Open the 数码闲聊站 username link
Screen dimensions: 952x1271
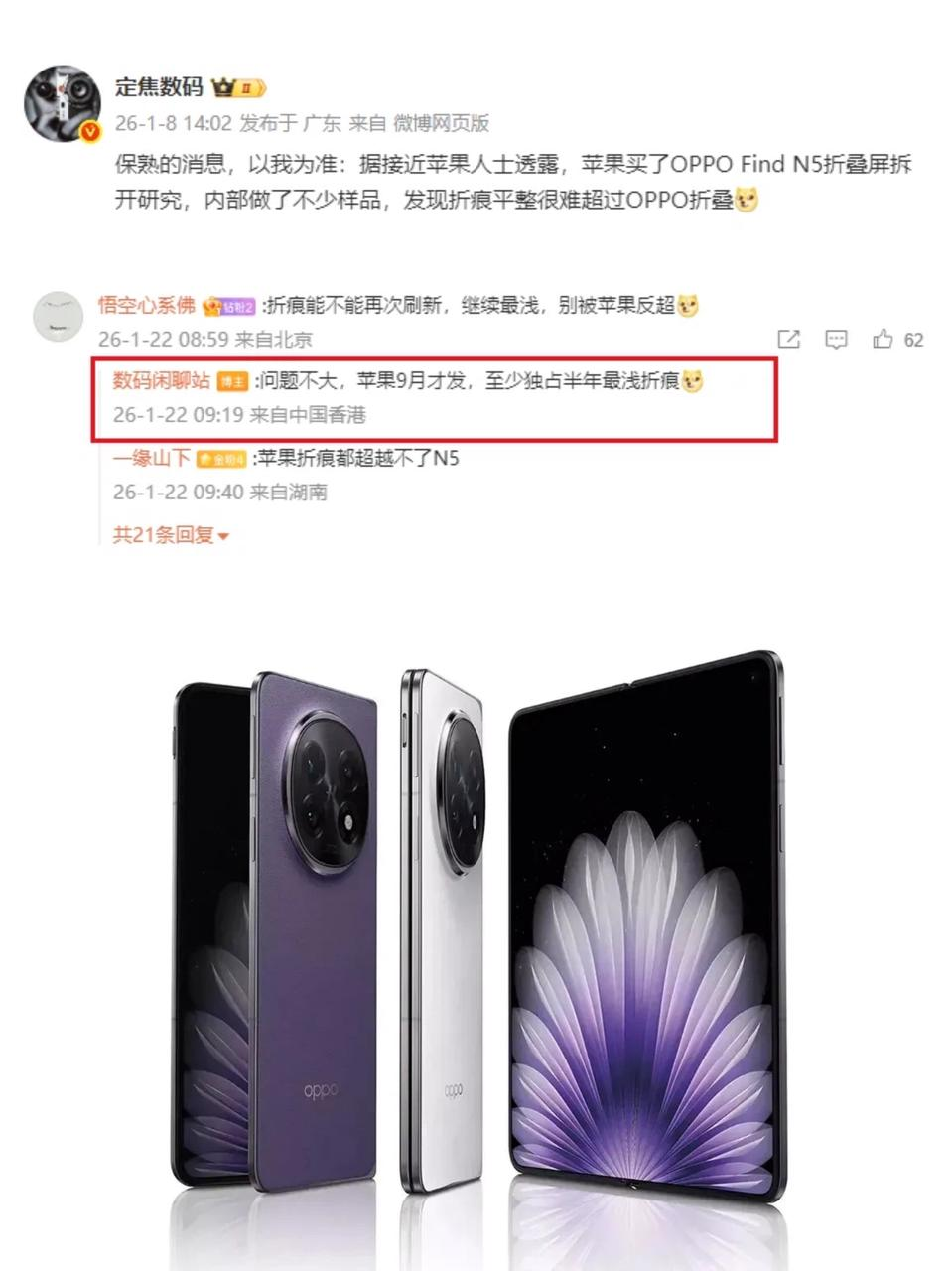tap(162, 381)
